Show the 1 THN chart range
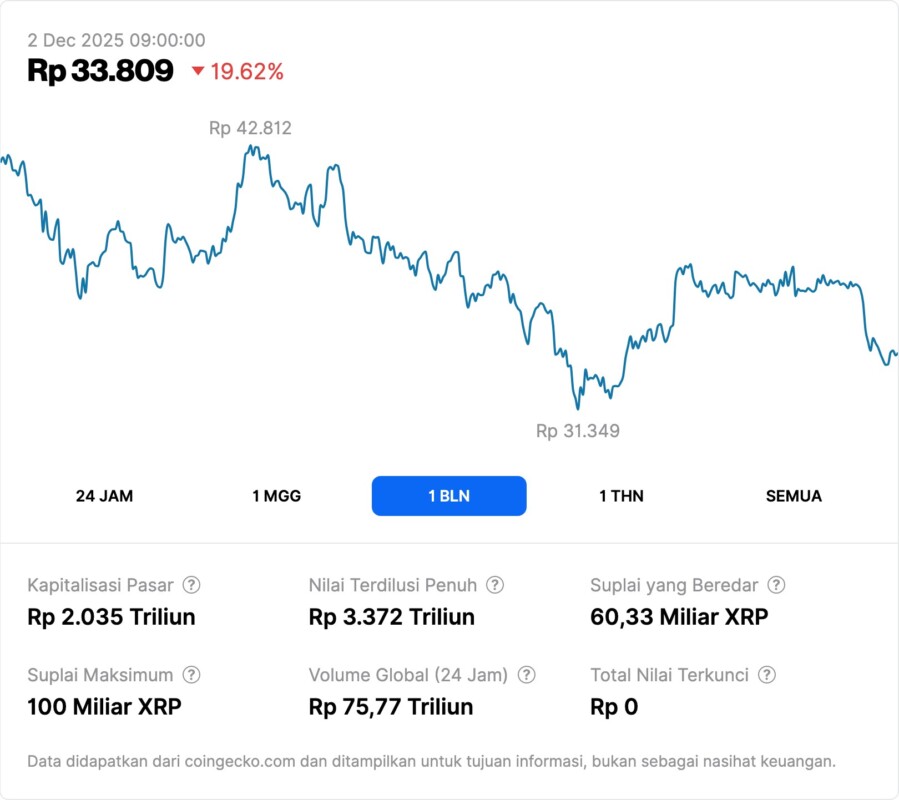899x800 pixels. (621, 496)
